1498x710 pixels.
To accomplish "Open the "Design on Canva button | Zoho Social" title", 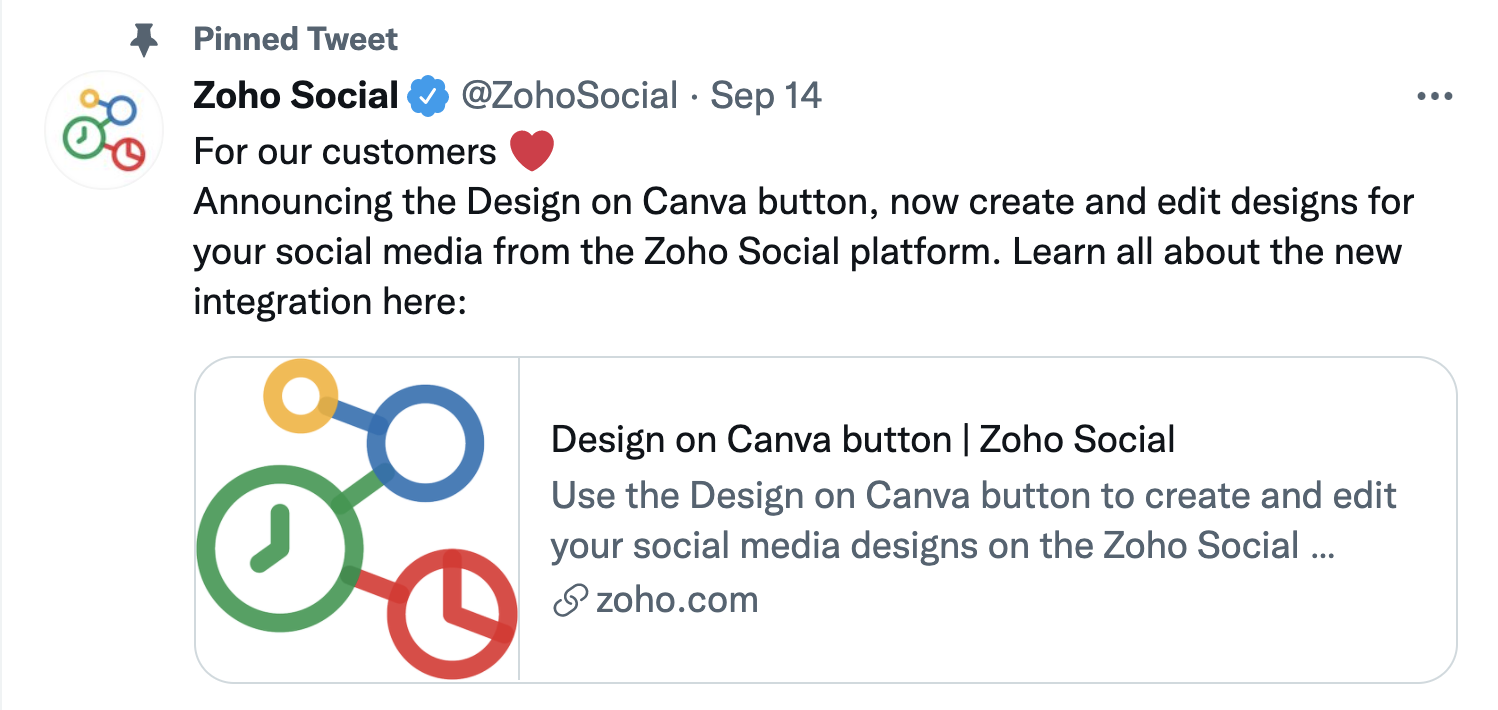I will click(x=862, y=439).
